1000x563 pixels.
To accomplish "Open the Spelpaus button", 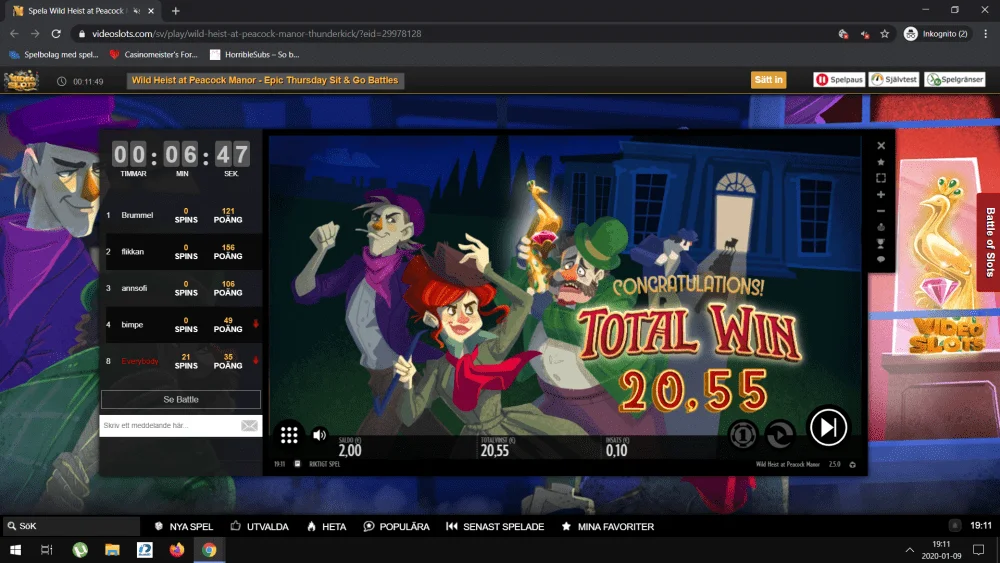I will [839, 80].
